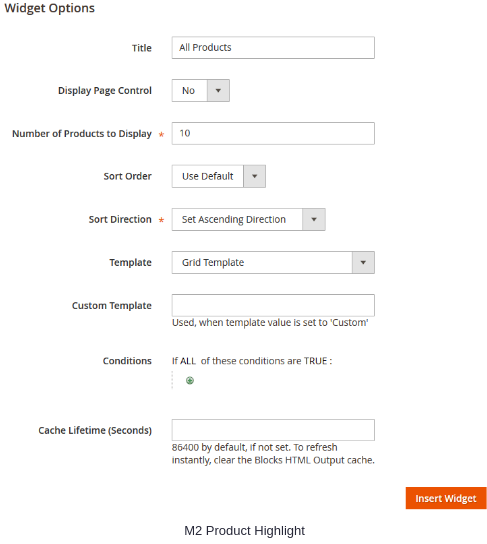The image size is (487, 544).
Task: Focus the Title input field
Action: 273,48
